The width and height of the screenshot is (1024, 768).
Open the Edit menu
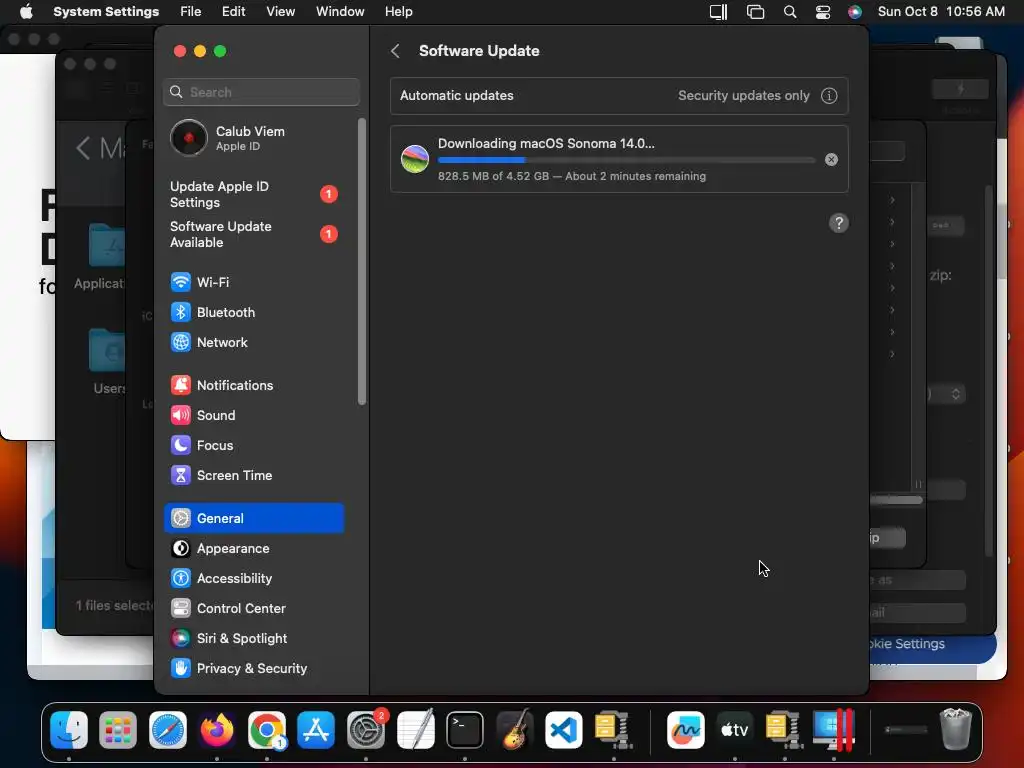click(233, 12)
